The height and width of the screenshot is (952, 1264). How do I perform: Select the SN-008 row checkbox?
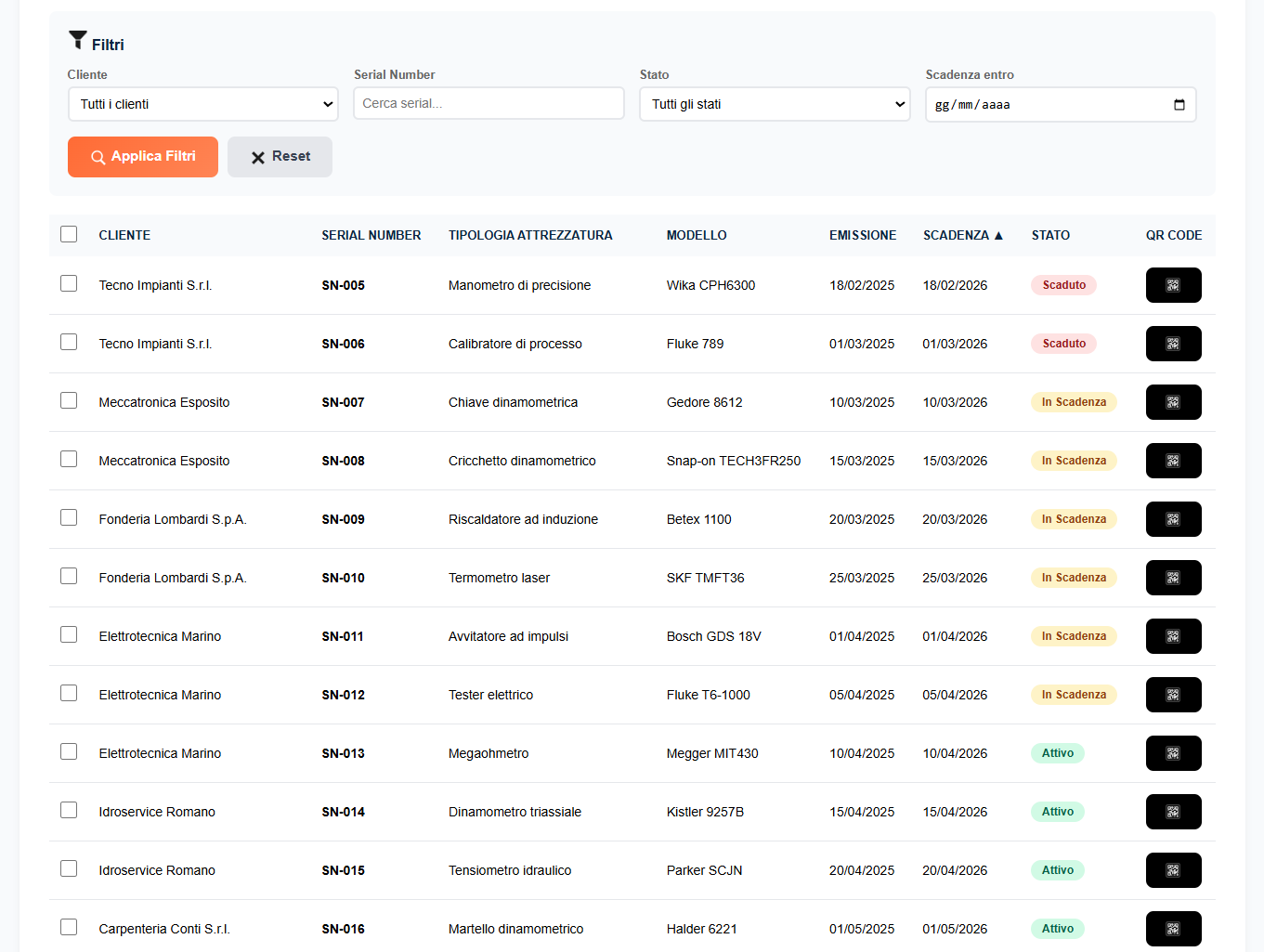point(69,459)
